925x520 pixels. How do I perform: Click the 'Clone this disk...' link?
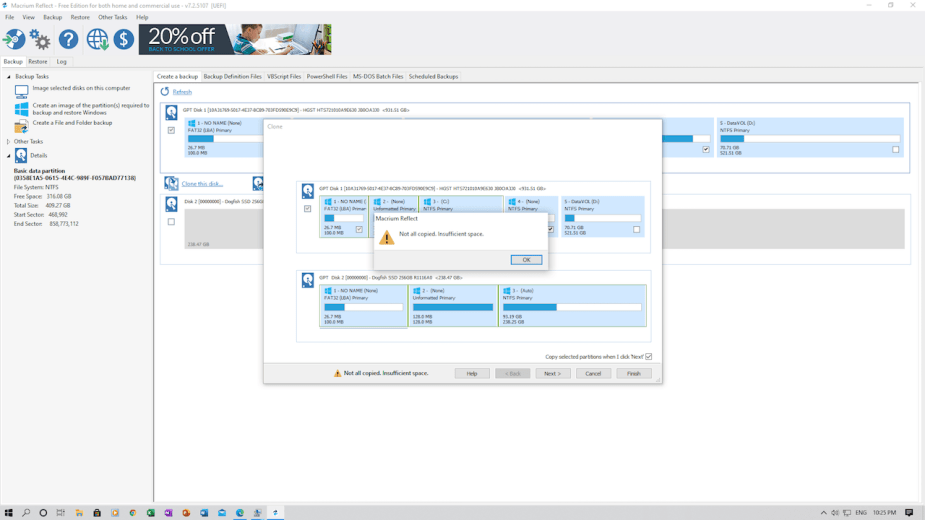202,184
